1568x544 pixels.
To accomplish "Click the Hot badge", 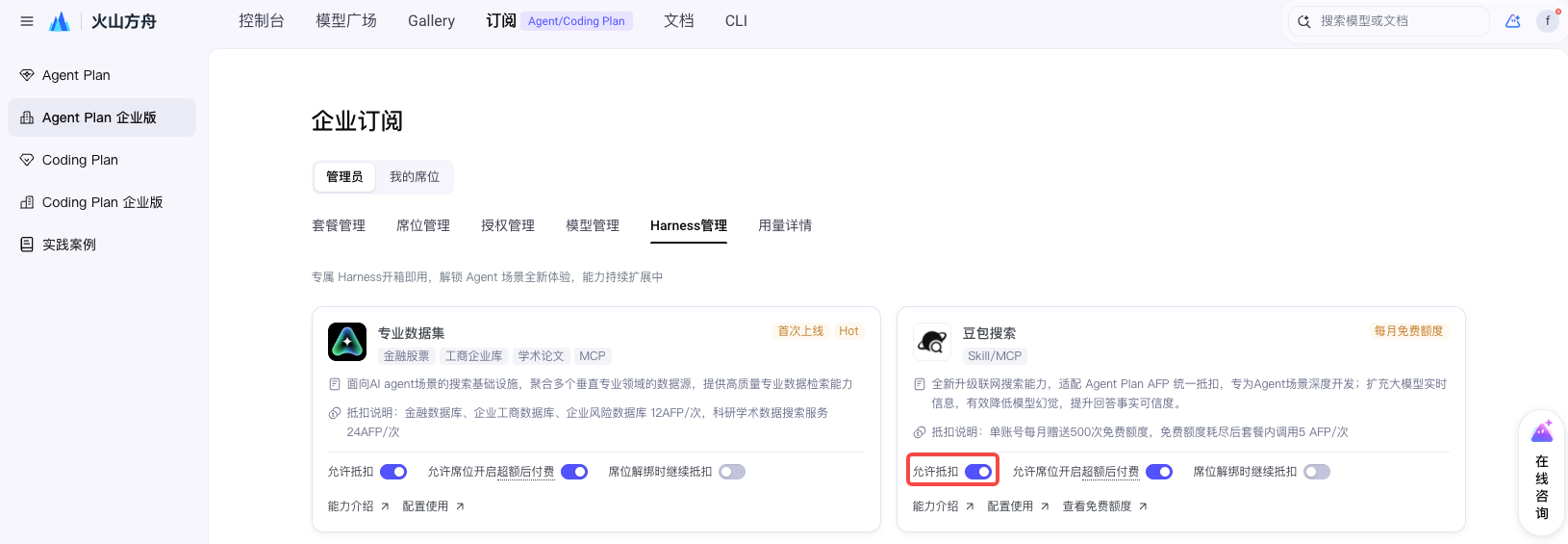I will (848, 331).
